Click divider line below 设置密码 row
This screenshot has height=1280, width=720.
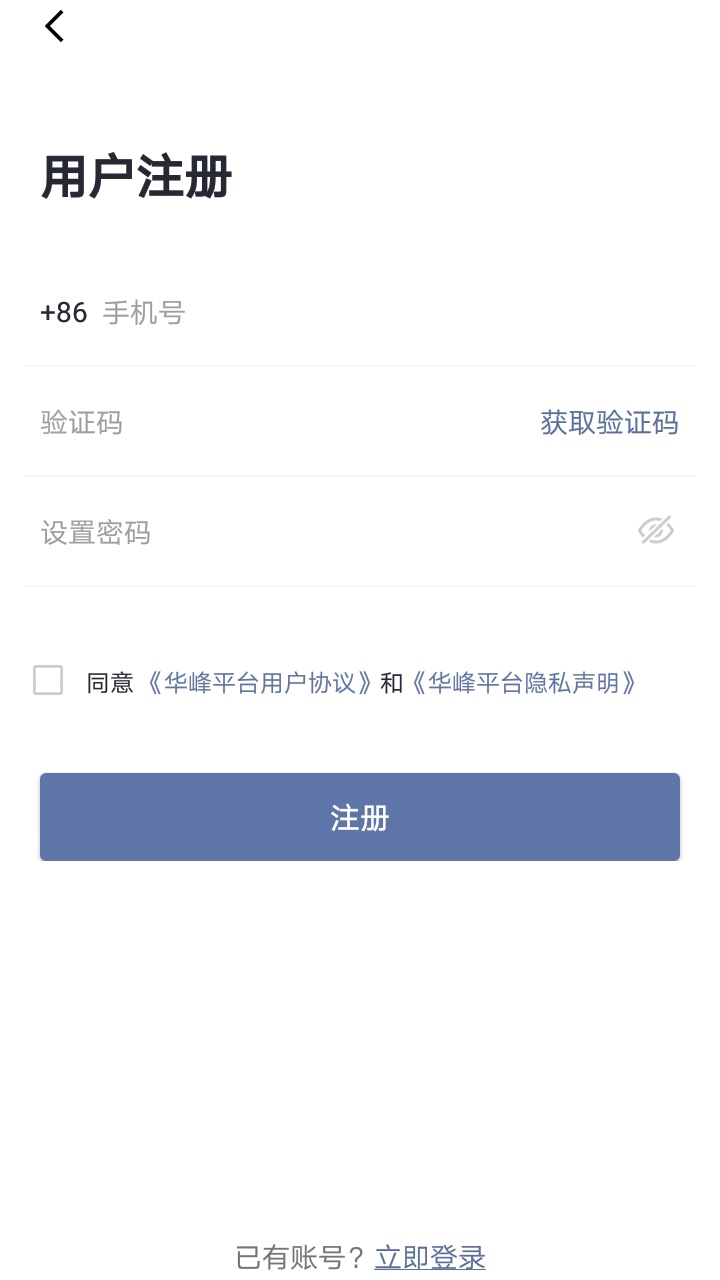(x=360, y=586)
